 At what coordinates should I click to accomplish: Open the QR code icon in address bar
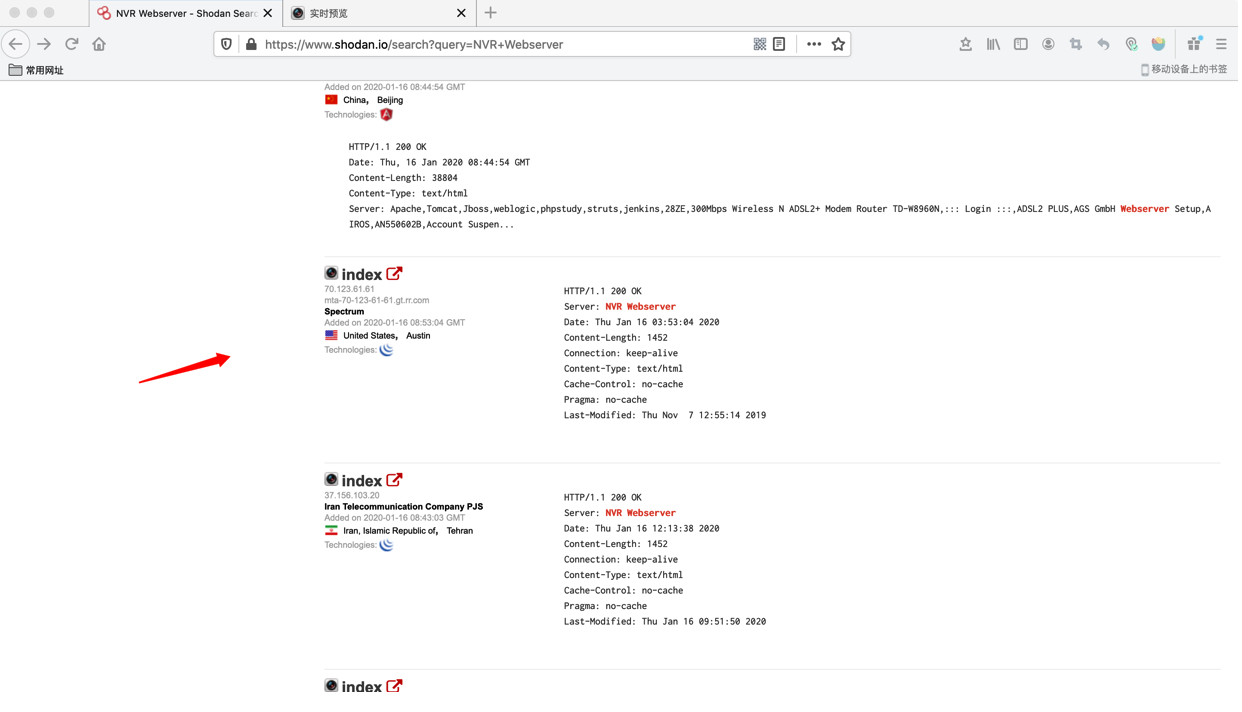point(760,44)
